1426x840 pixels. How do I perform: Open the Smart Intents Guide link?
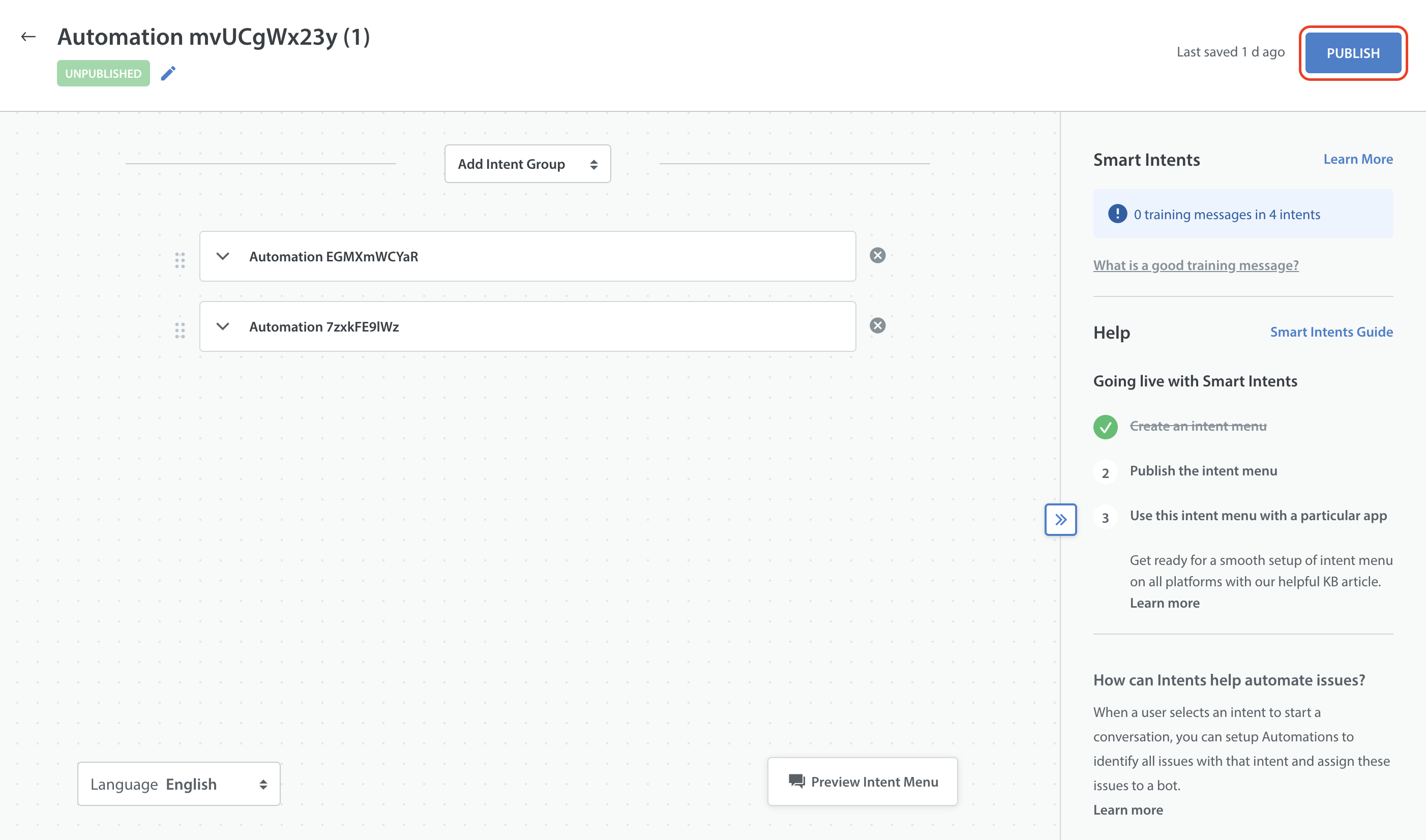pyautogui.click(x=1331, y=332)
